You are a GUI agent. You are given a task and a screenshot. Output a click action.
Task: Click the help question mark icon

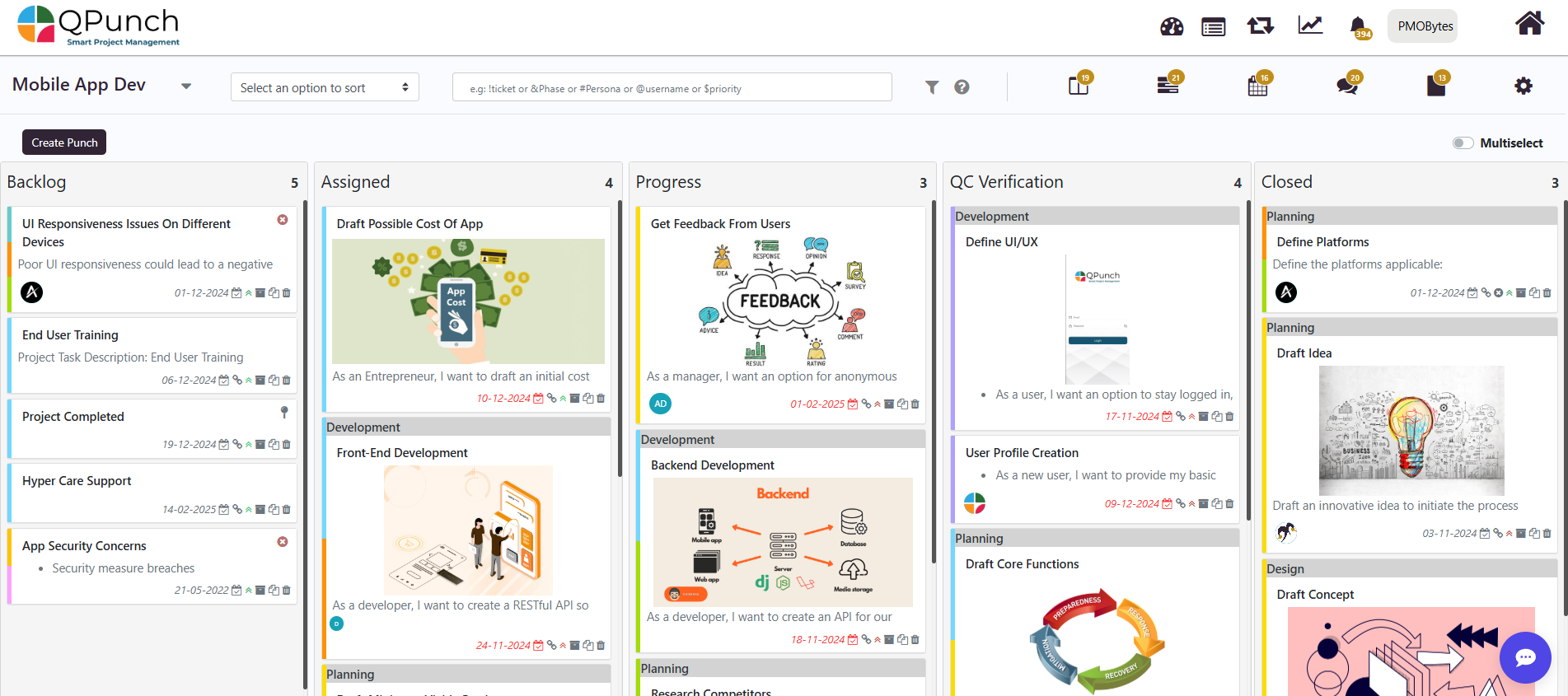point(962,87)
